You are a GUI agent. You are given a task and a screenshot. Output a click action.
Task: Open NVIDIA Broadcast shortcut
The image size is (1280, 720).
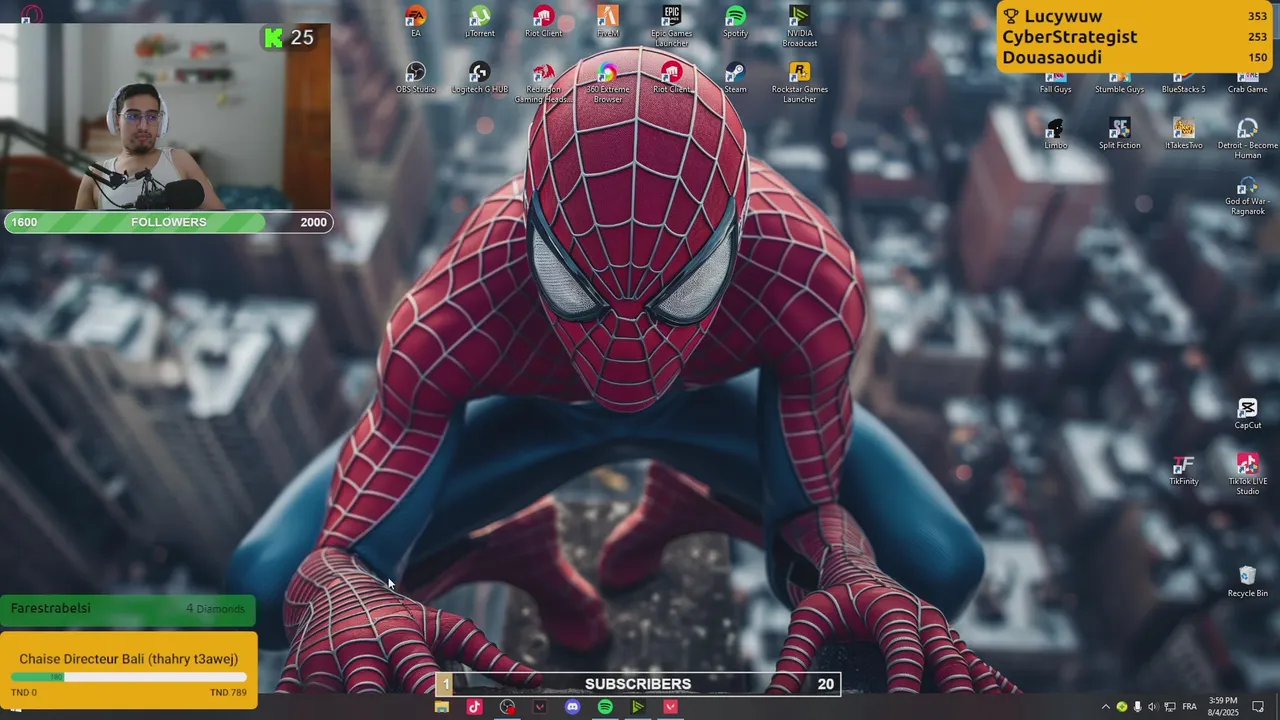point(800,26)
